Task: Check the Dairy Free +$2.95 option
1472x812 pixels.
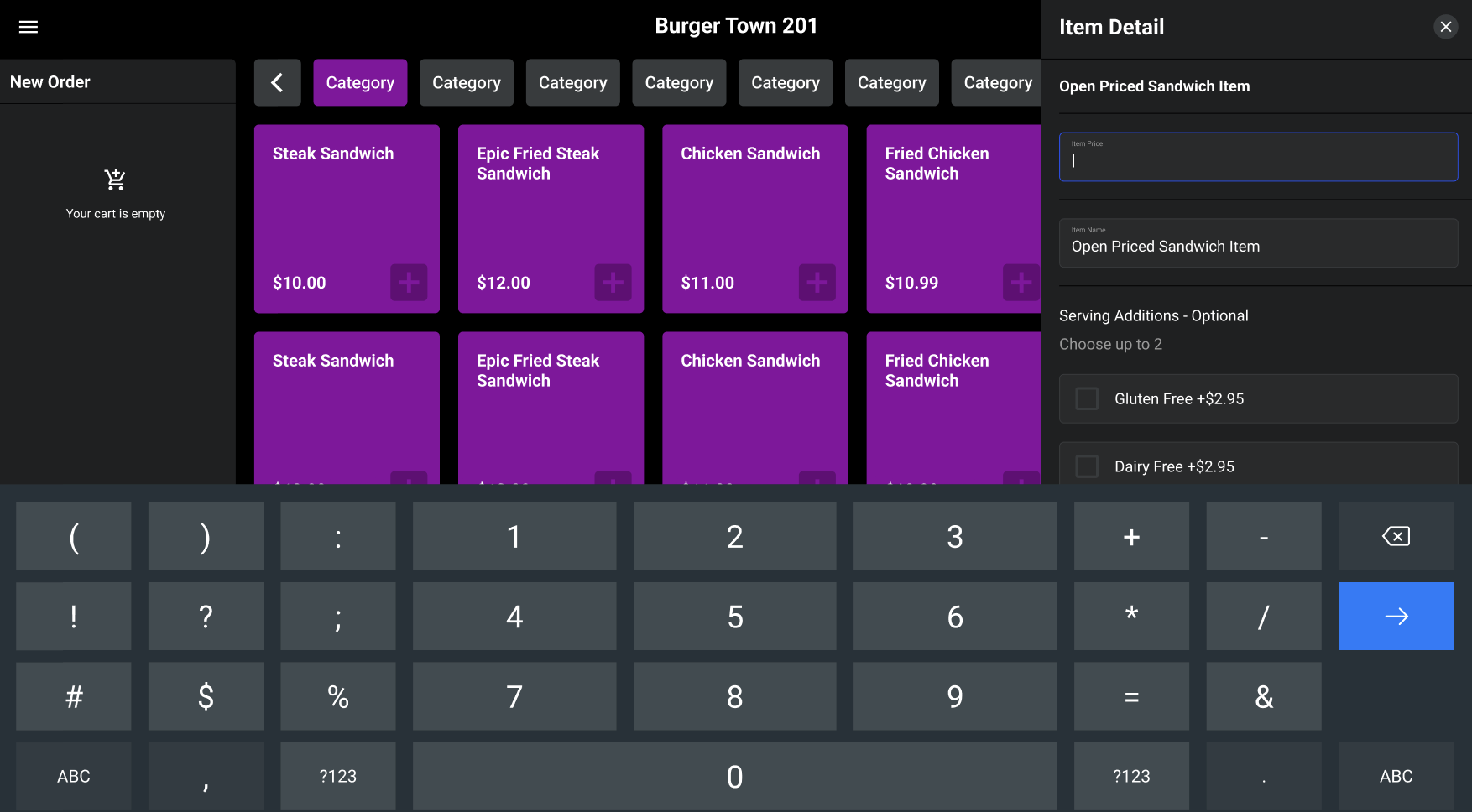Action: (1087, 466)
